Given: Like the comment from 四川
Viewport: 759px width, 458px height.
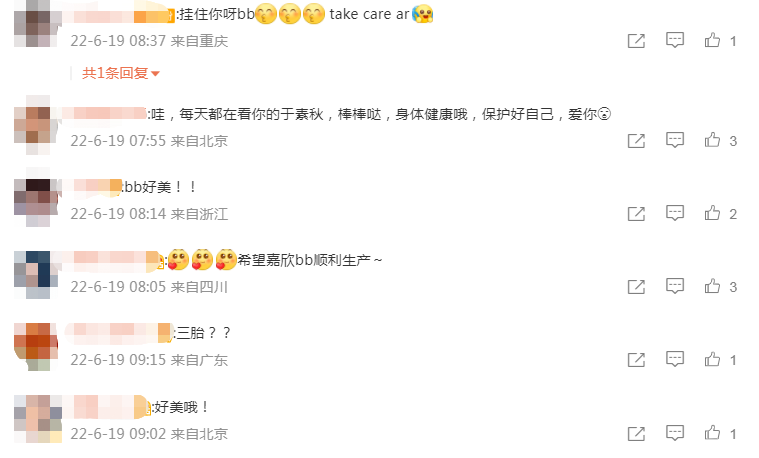Looking at the screenshot, I should tap(713, 287).
